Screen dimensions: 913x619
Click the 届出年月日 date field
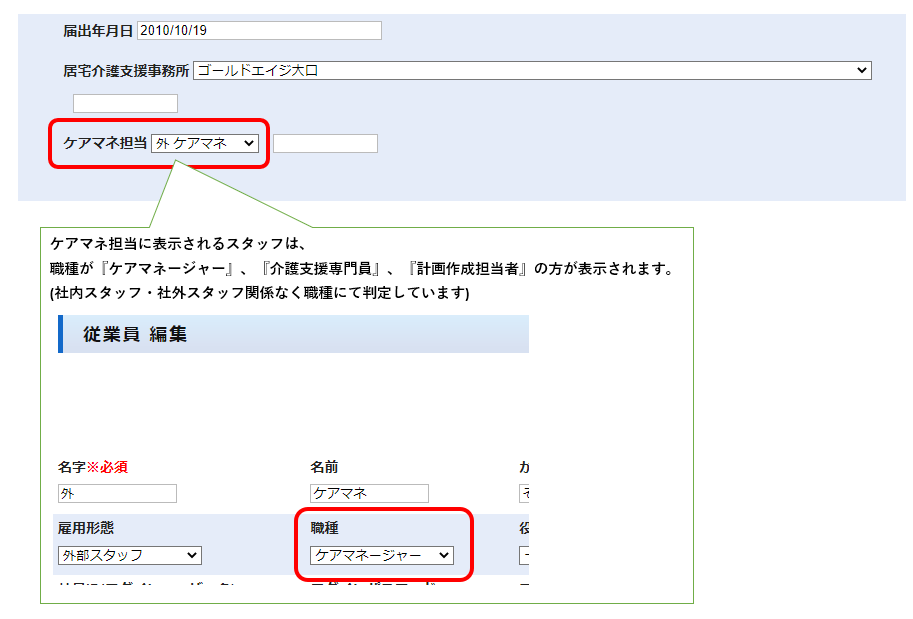[x=259, y=30]
